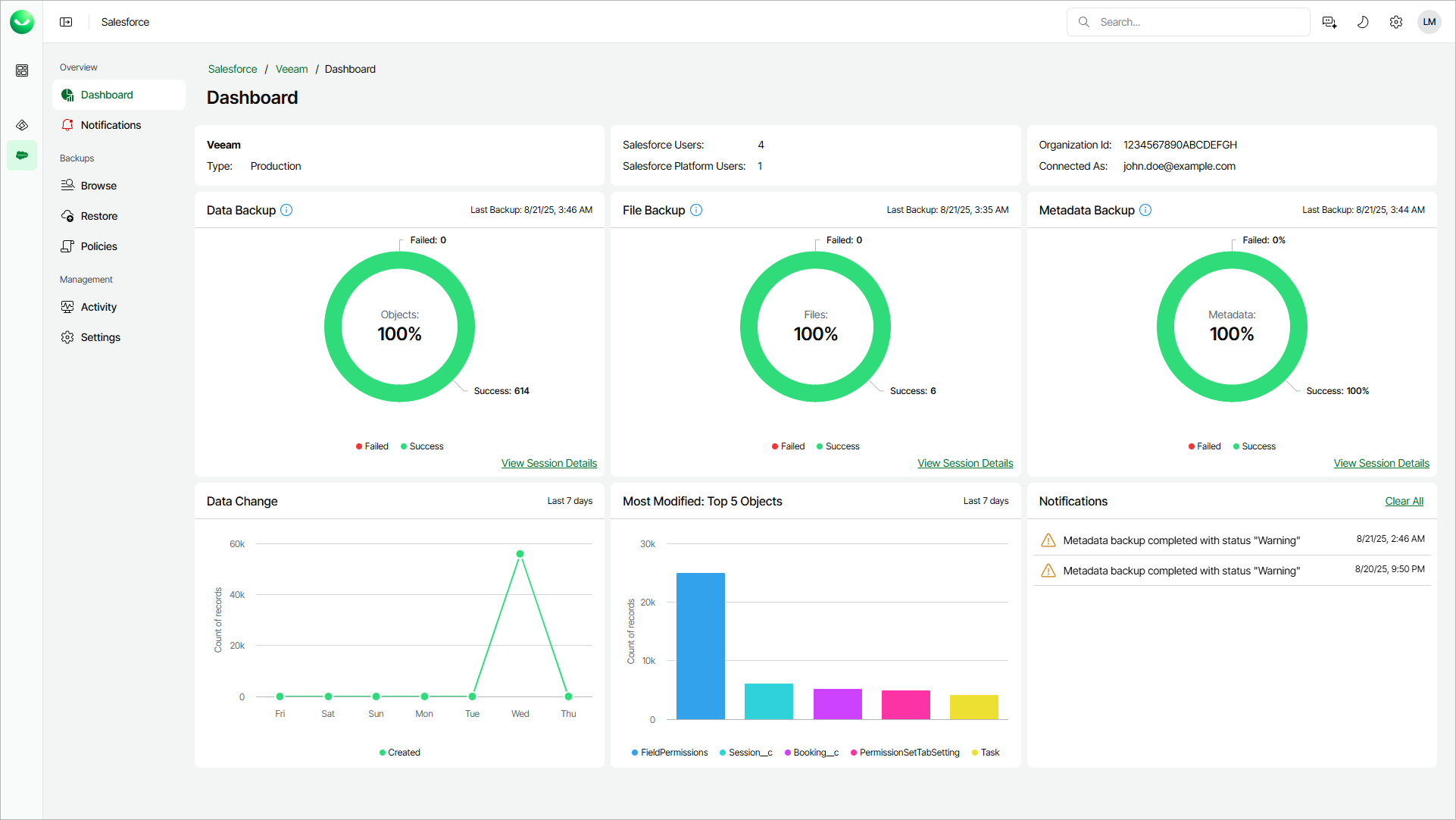Click the Veeam logo icon
Image resolution: width=1456 pixels, height=820 pixels.
click(22, 22)
